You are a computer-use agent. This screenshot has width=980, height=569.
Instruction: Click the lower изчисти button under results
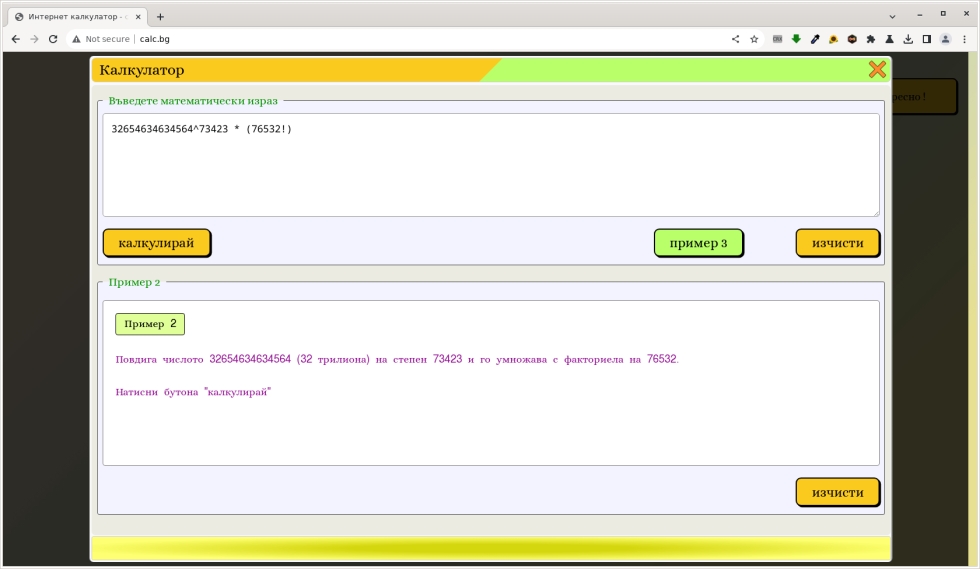(x=837, y=493)
